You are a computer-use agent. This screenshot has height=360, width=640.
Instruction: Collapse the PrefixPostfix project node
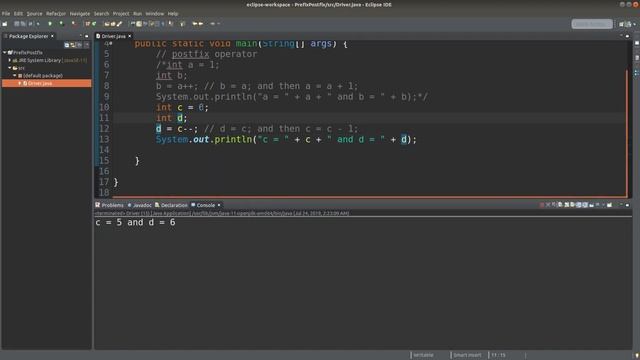click(x=4, y=52)
